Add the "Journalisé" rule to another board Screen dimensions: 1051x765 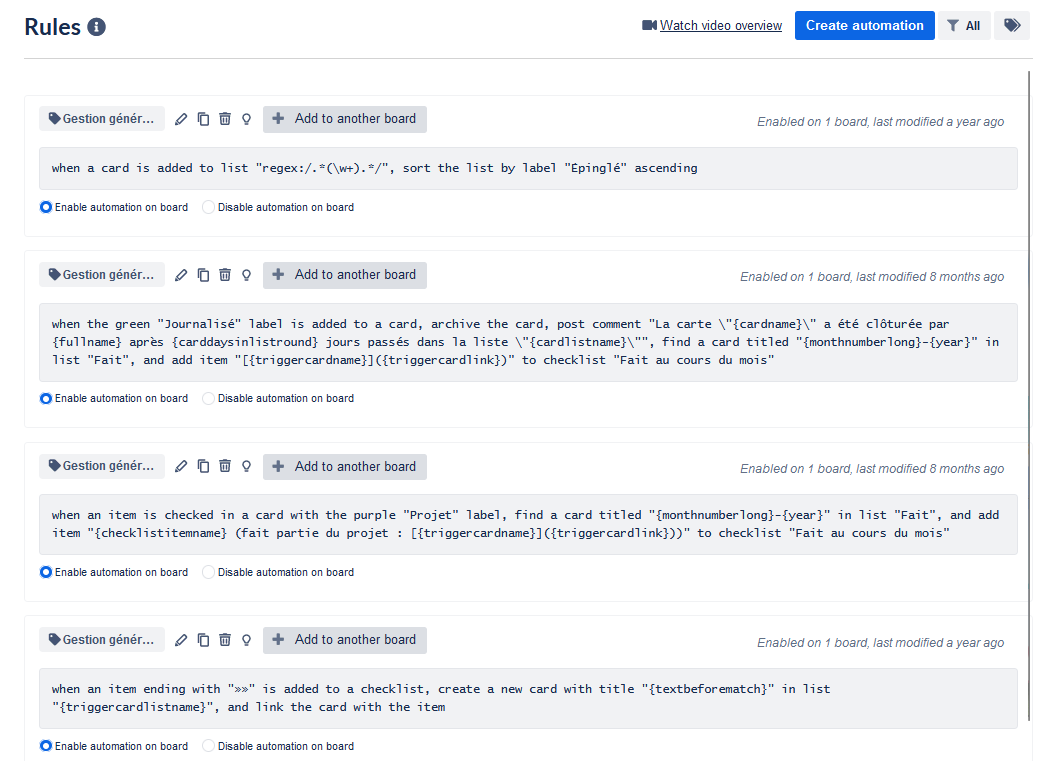(x=345, y=275)
